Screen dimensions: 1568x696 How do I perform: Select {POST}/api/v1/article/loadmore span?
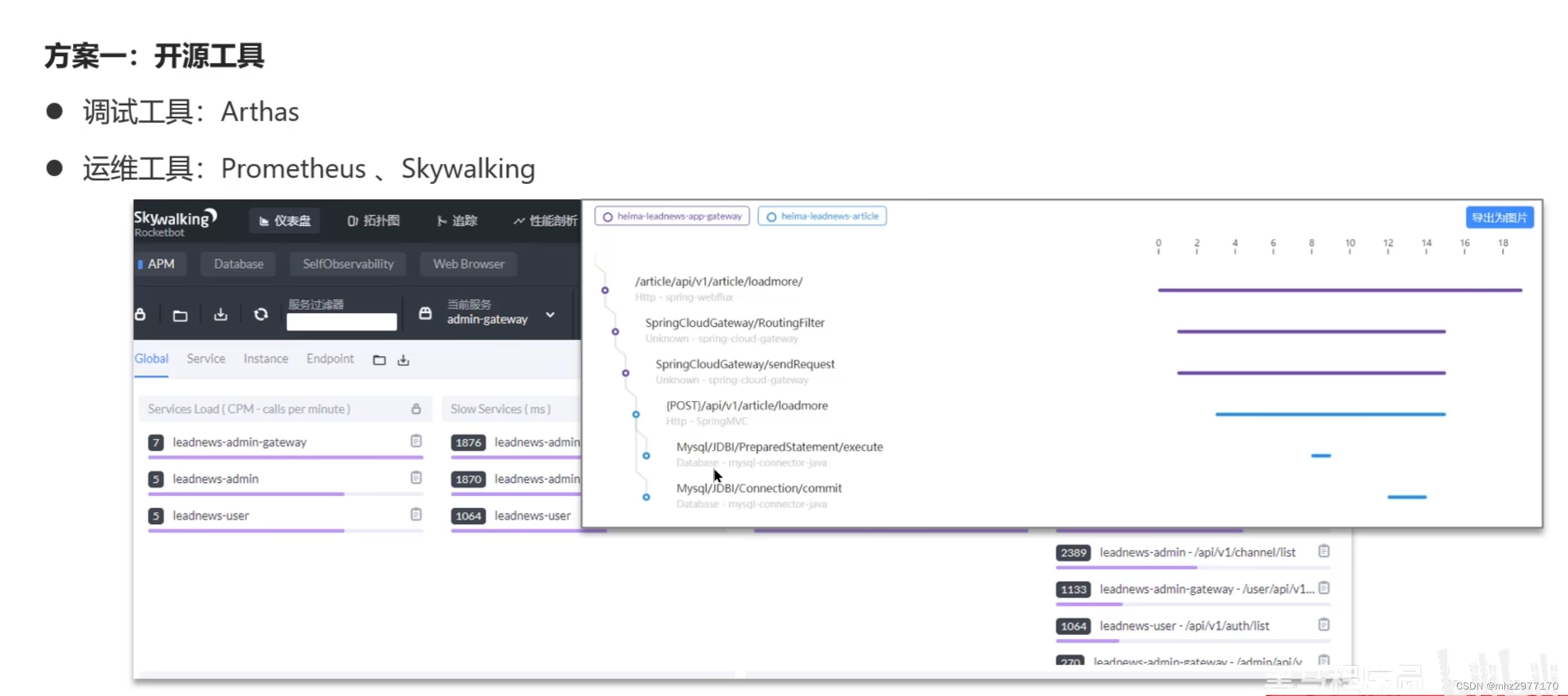click(x=747, y=405)
